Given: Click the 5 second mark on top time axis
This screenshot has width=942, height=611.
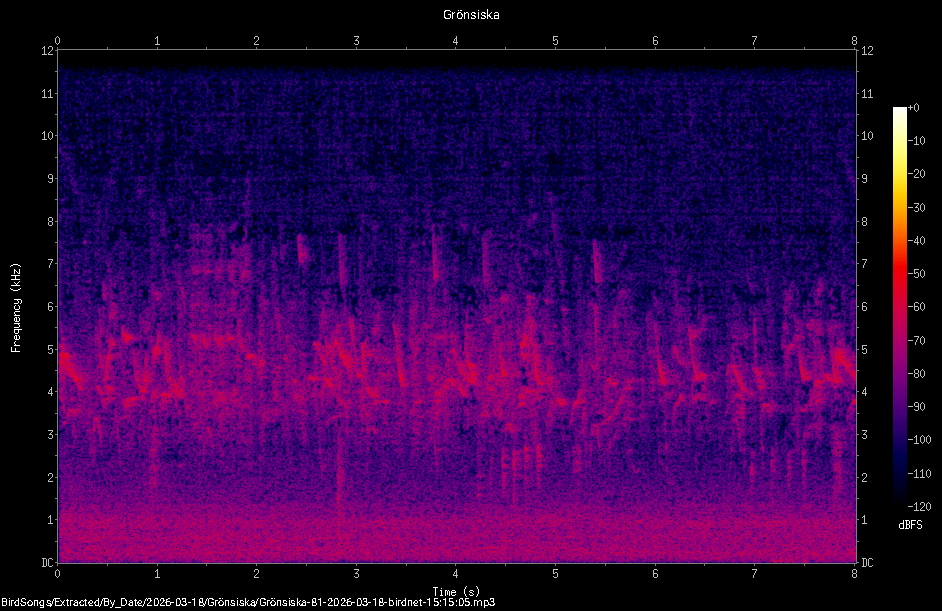Looking at the screenshot, I should [555, 41].
